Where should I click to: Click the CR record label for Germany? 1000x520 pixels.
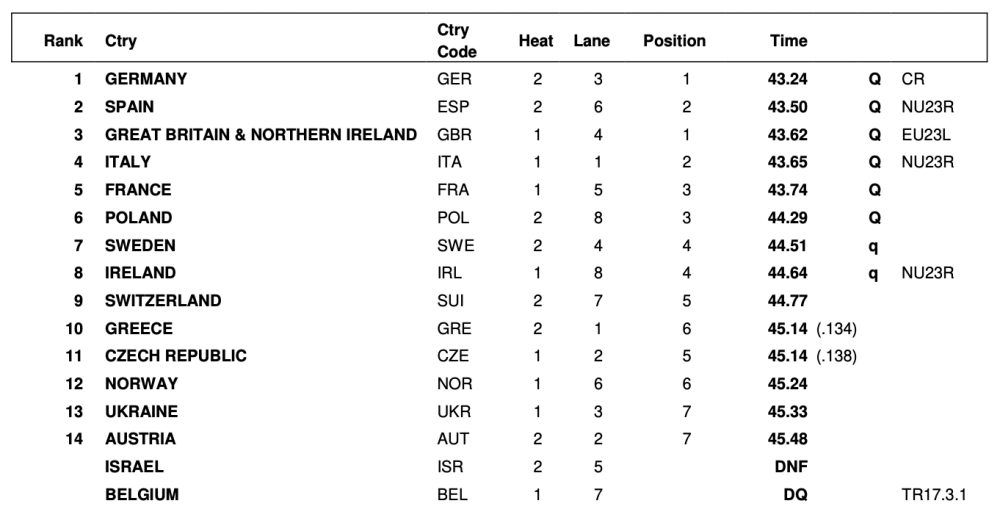coord(913,79)
